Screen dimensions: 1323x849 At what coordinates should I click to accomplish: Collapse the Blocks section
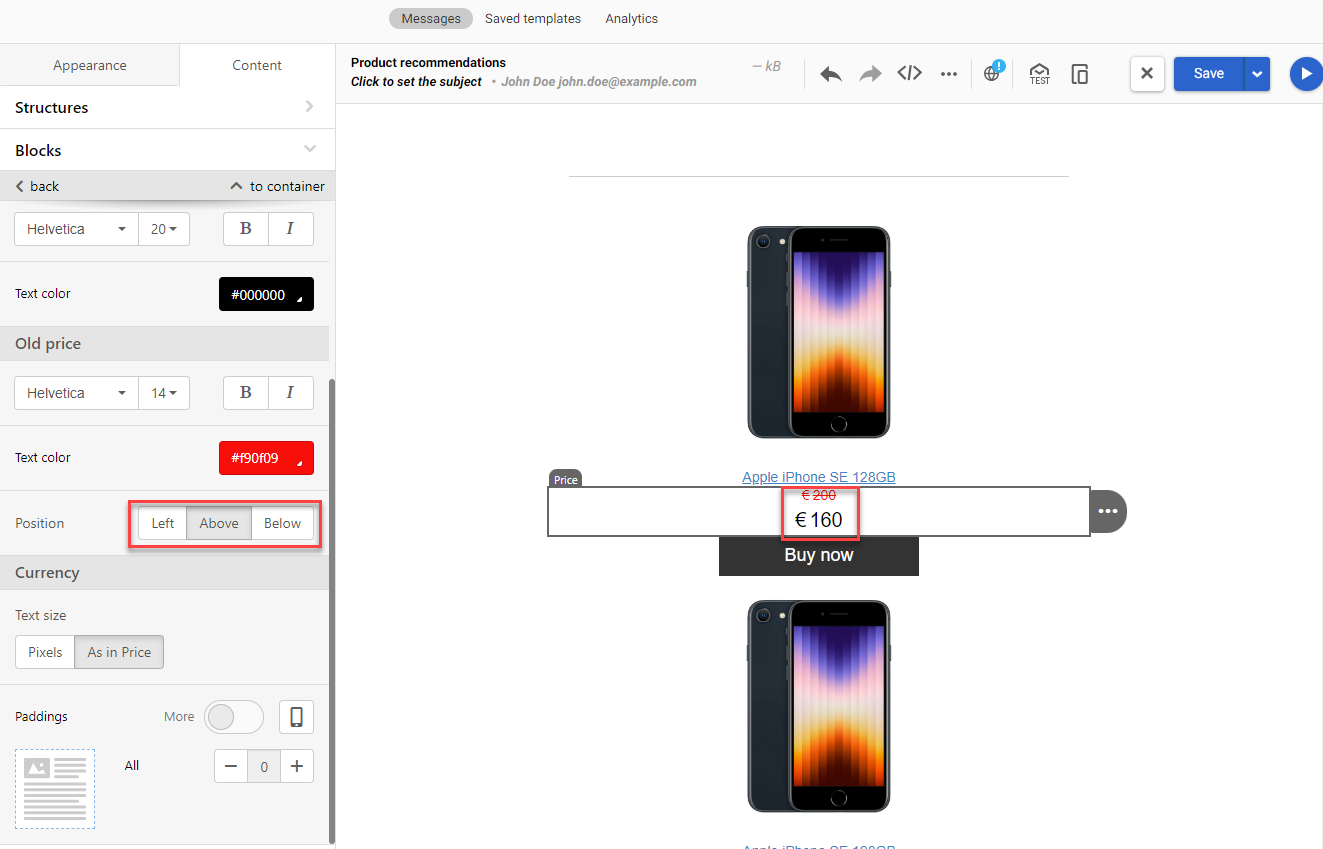165,150
